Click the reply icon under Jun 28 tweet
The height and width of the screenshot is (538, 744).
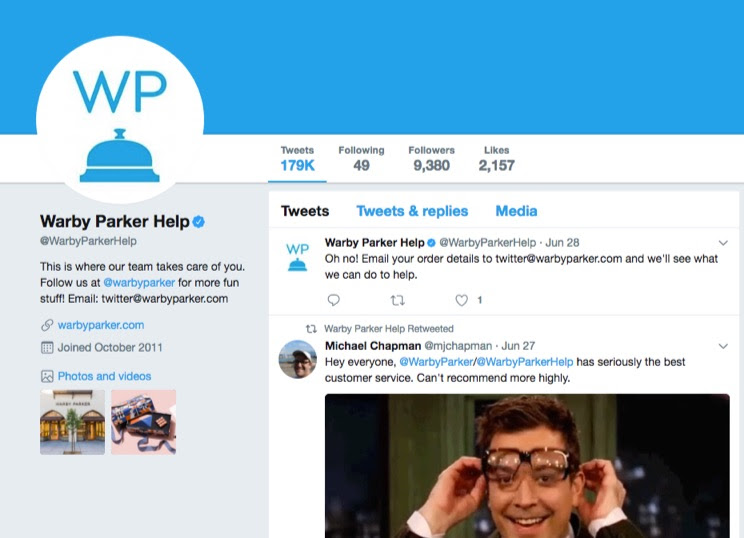(334, 300)
